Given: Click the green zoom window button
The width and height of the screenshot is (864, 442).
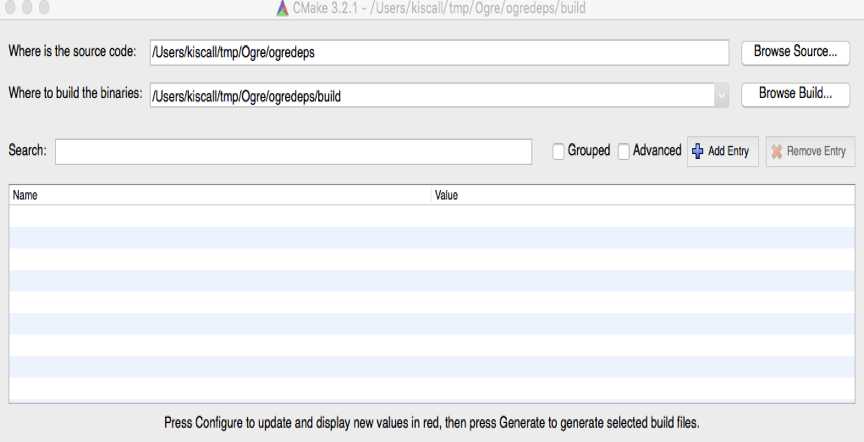Looking at the screenshot, I should pyautogui.click(x=44, y=7).
